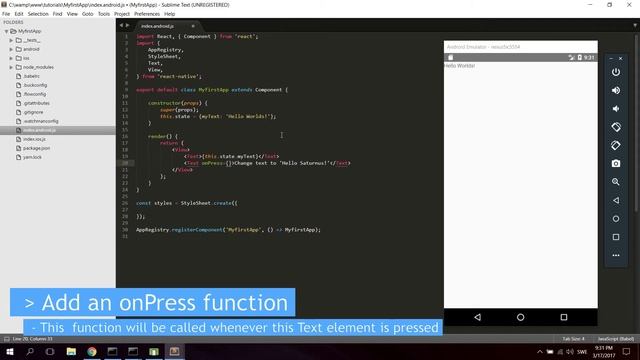Open the Tab Size selector in the status bar

tap(573, 339)
